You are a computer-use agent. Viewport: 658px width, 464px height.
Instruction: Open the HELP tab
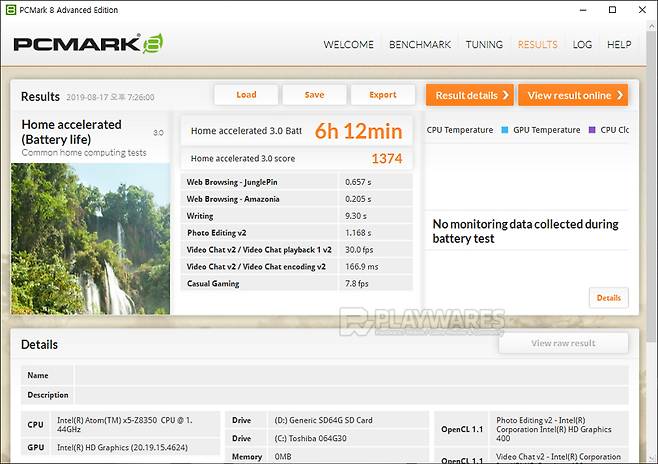click(x=619, y=45)
